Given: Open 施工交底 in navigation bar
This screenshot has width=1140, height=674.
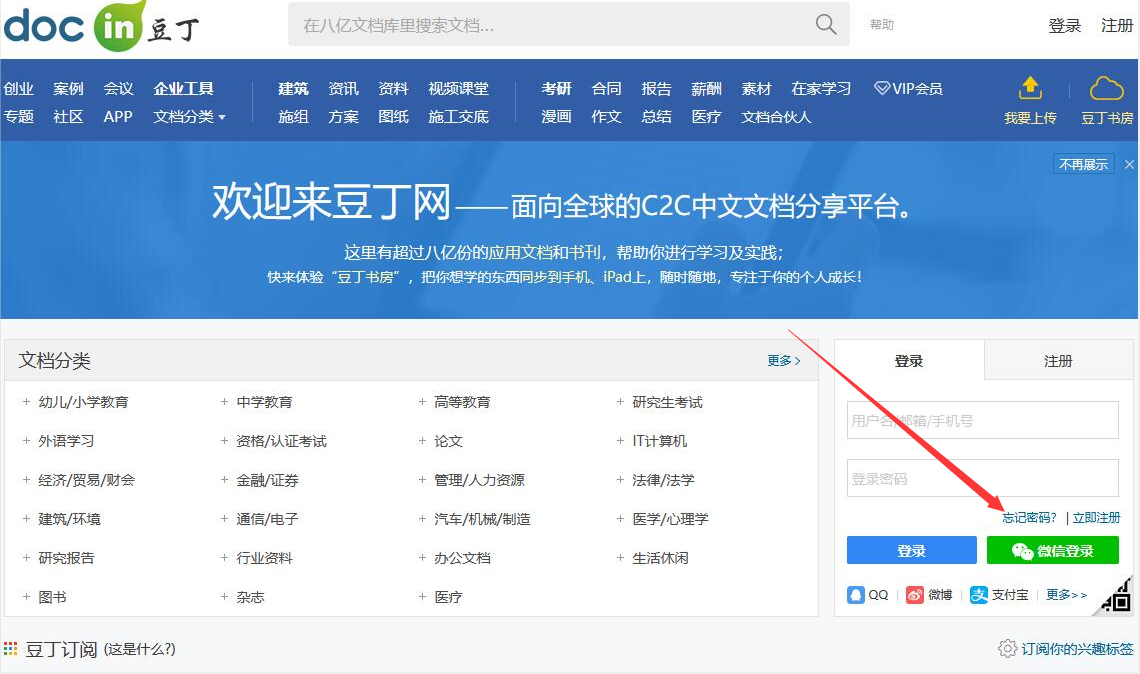Looking at the screenshot, I should (x=458, y=117).
